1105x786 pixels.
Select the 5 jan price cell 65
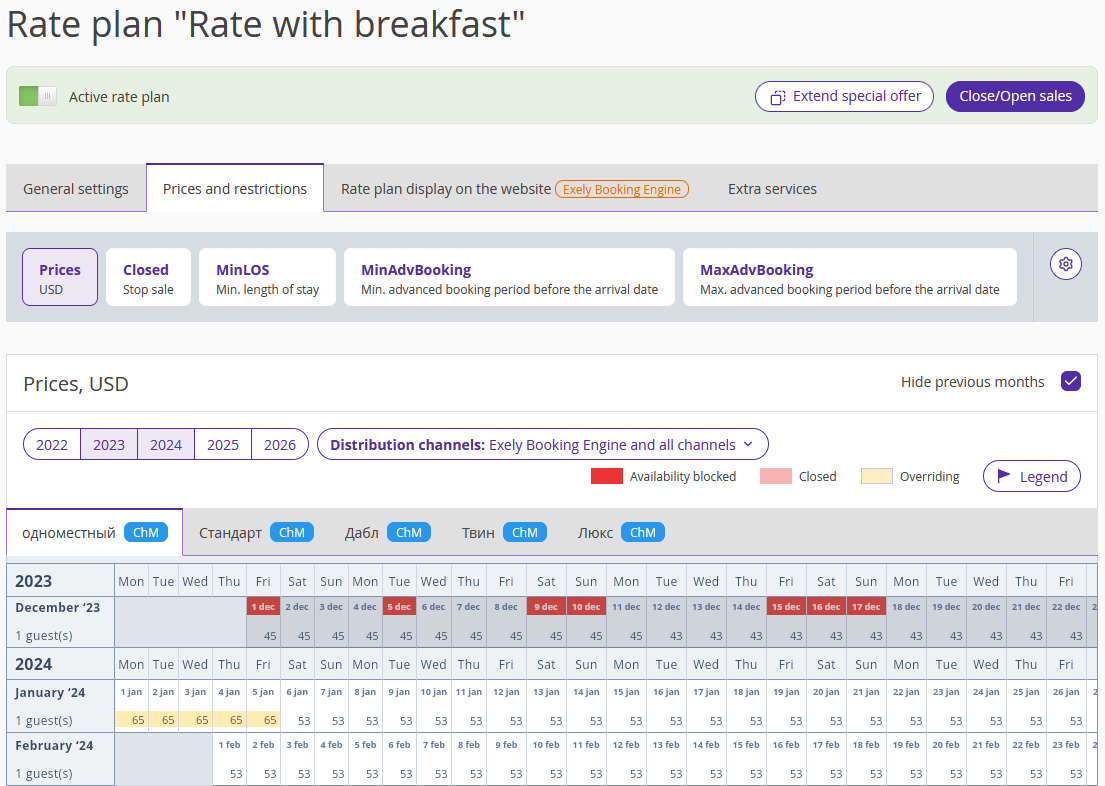point(264,720)
